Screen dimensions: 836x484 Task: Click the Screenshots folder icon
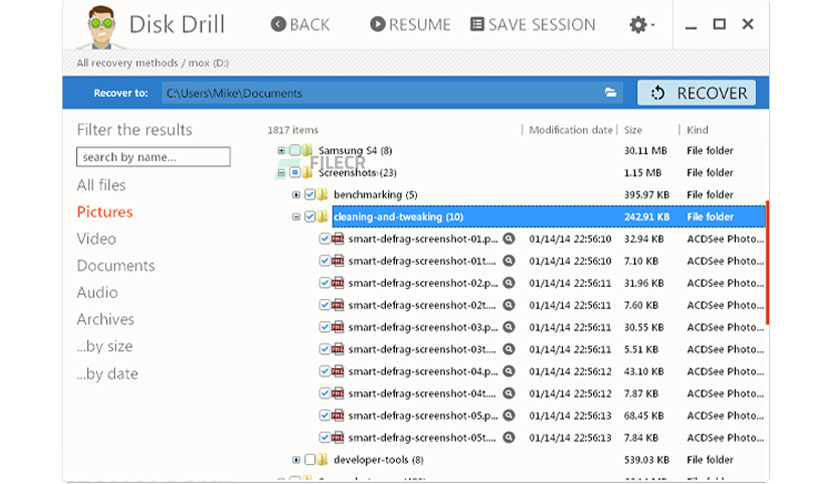308,173
